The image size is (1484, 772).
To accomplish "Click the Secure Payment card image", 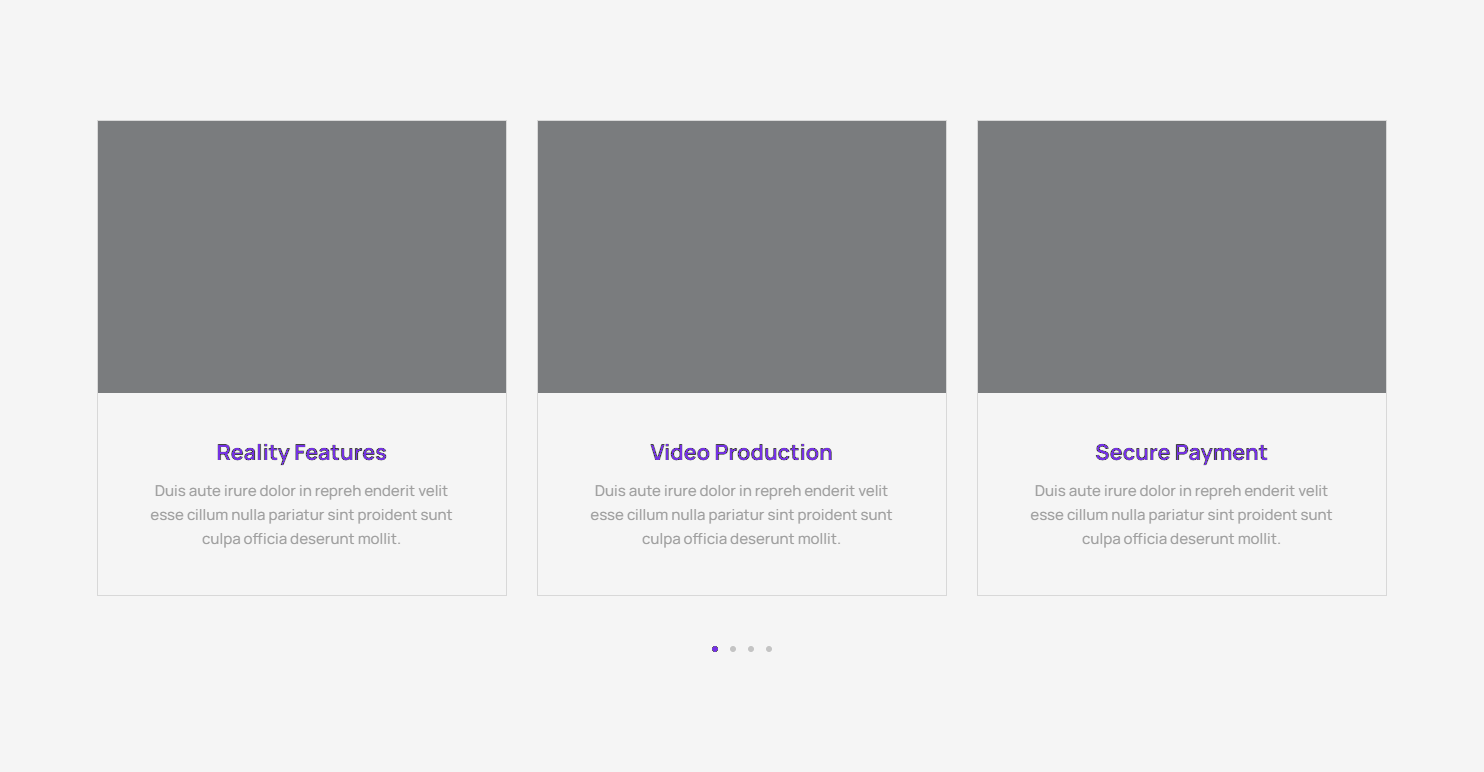I will point(1182,257).
